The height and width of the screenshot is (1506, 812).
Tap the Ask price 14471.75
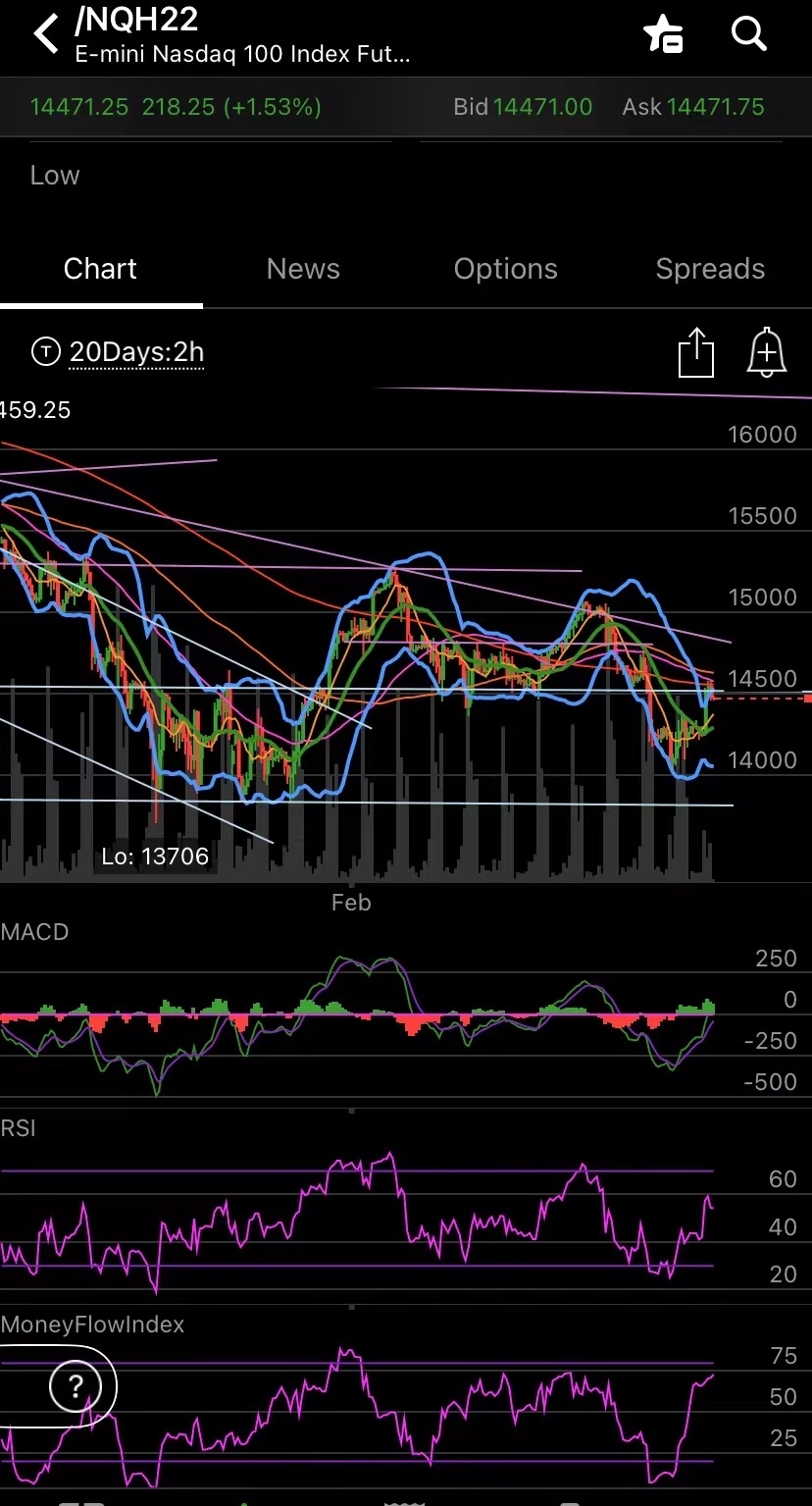715,107
